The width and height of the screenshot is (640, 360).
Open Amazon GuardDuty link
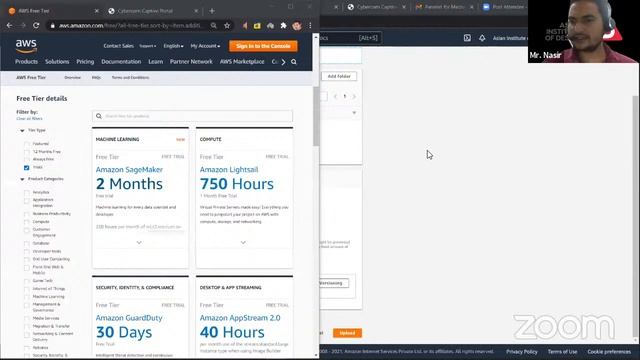point(129,318)
